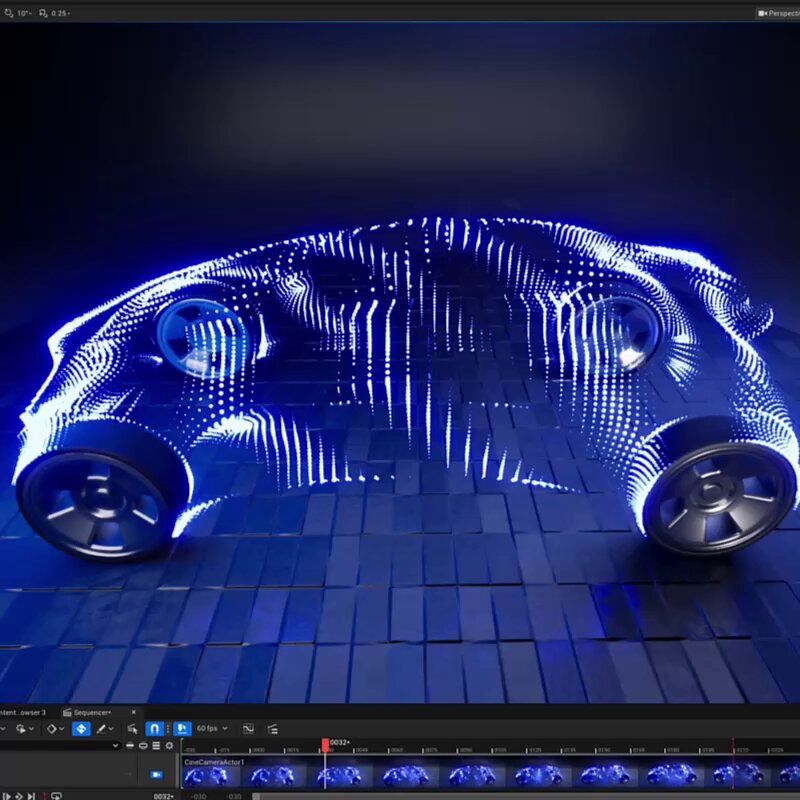Open the keyframe options diamond dropdown
Image resolution: width=800 pixels, height=800 pixels.
tap(56, 729)
